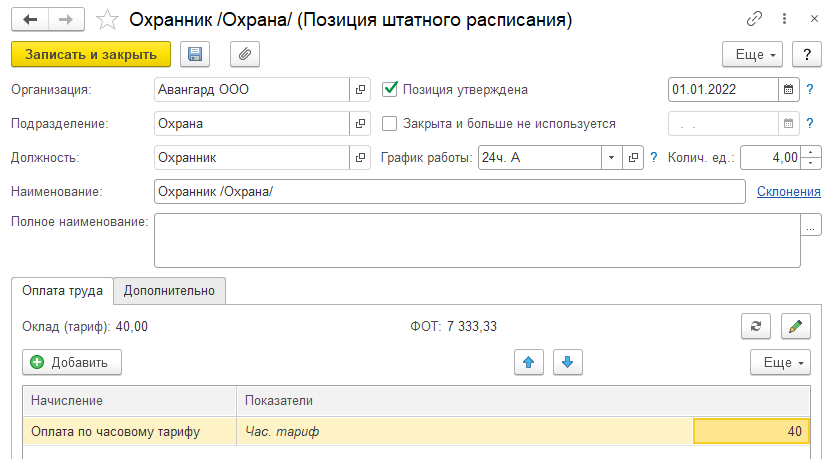
Task: Click the 'Полное наименование' text field
Action: click(476, 240)
